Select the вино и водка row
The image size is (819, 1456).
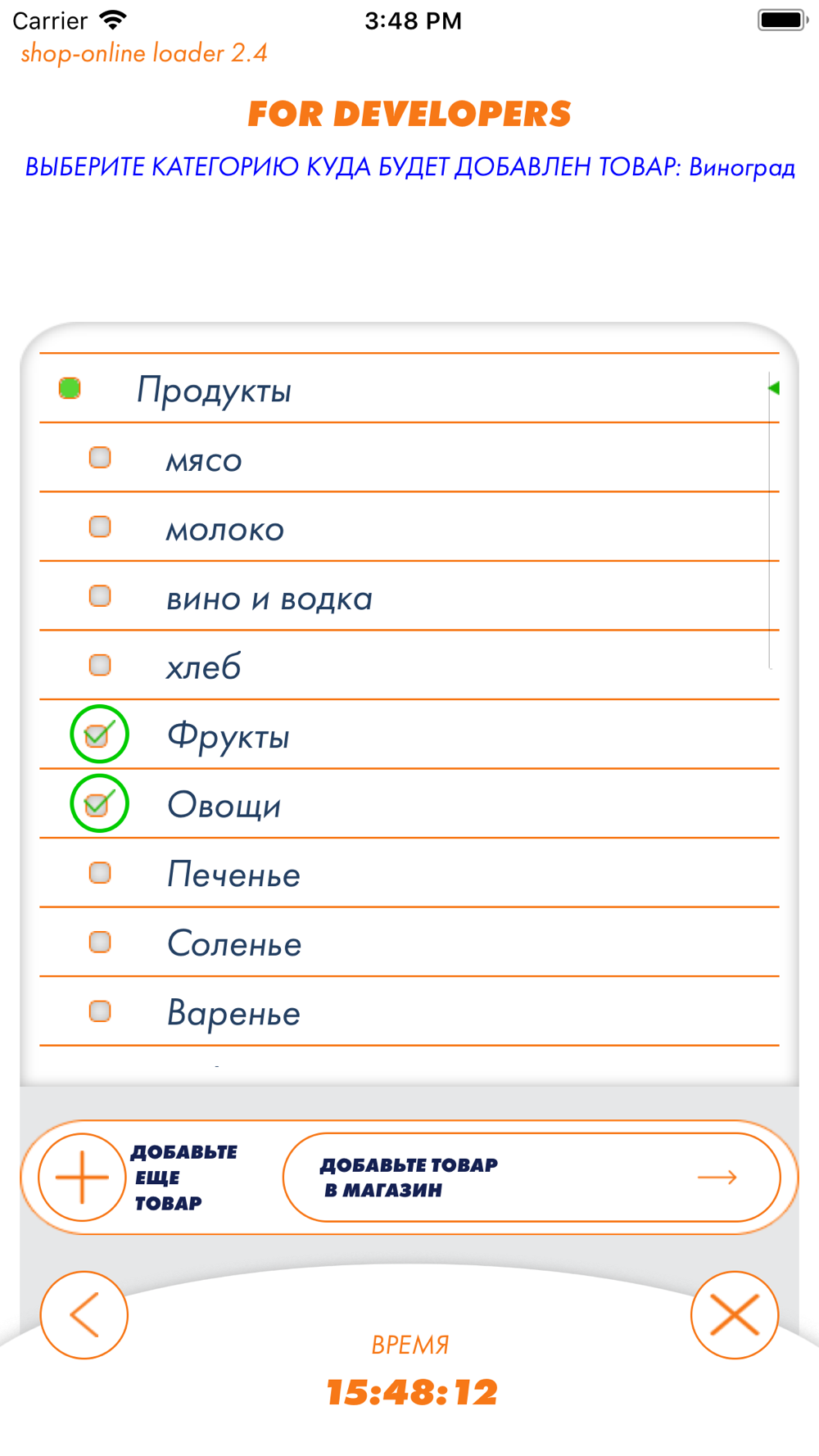(409, 596)
